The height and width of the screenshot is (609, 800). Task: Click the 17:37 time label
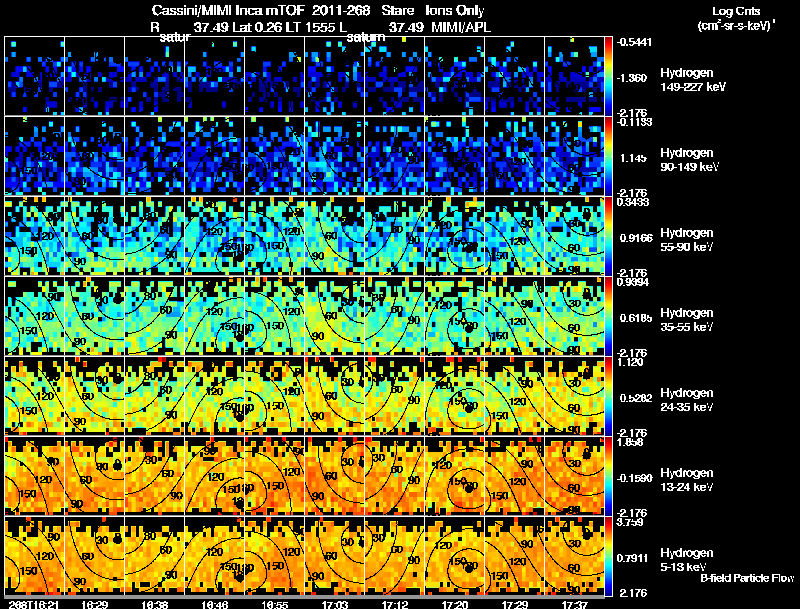(574, 604)
